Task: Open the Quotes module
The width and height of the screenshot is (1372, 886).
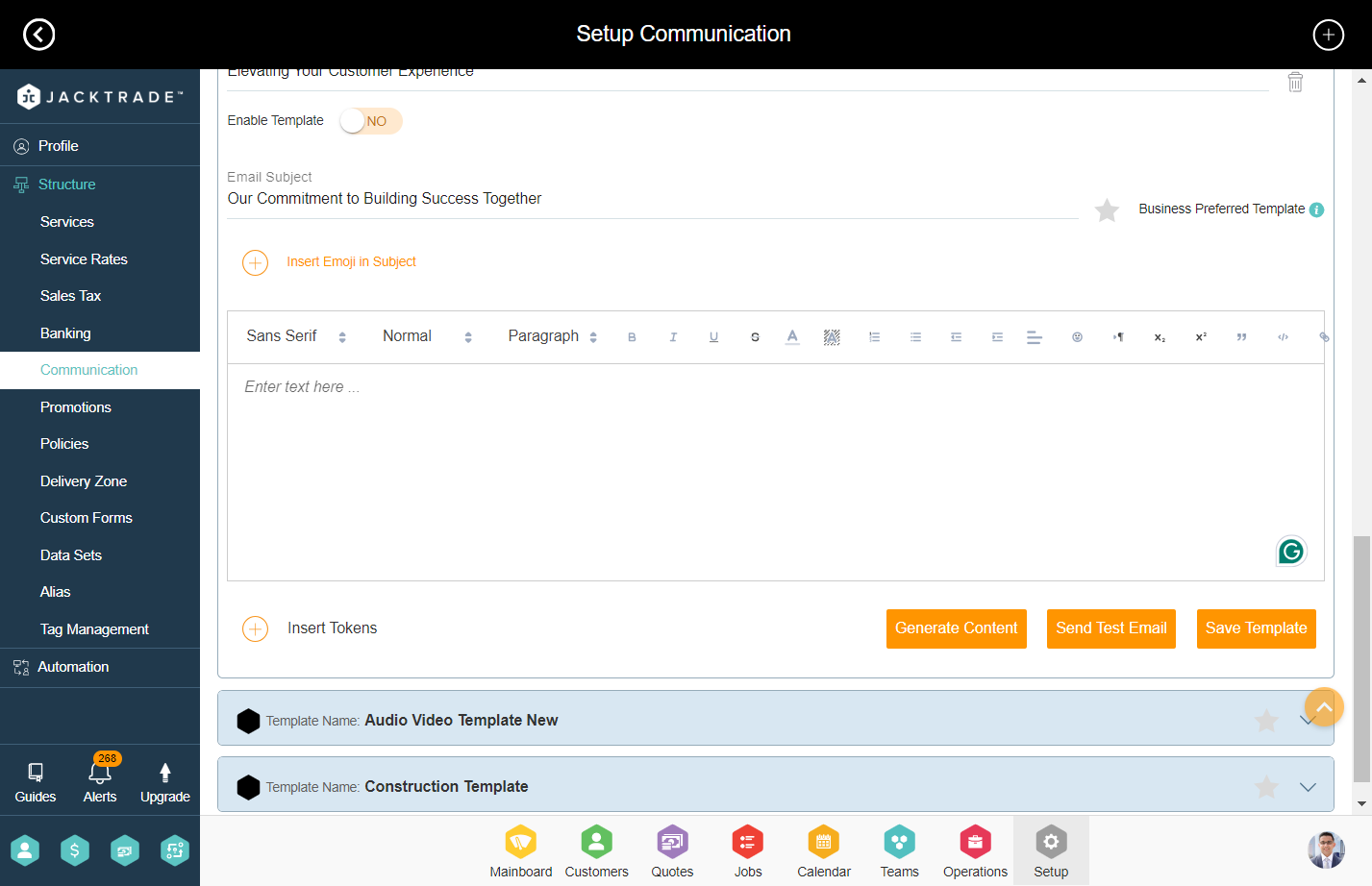Action: click(672, 851)
